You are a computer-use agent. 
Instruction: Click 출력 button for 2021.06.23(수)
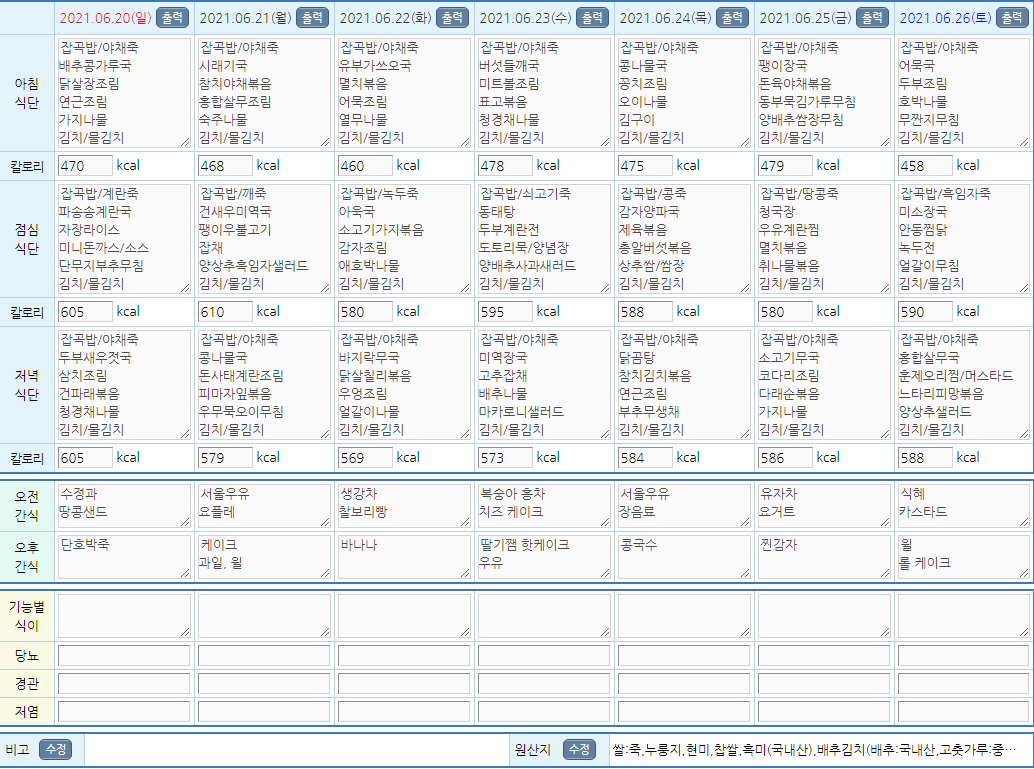(x=592, y=18)
